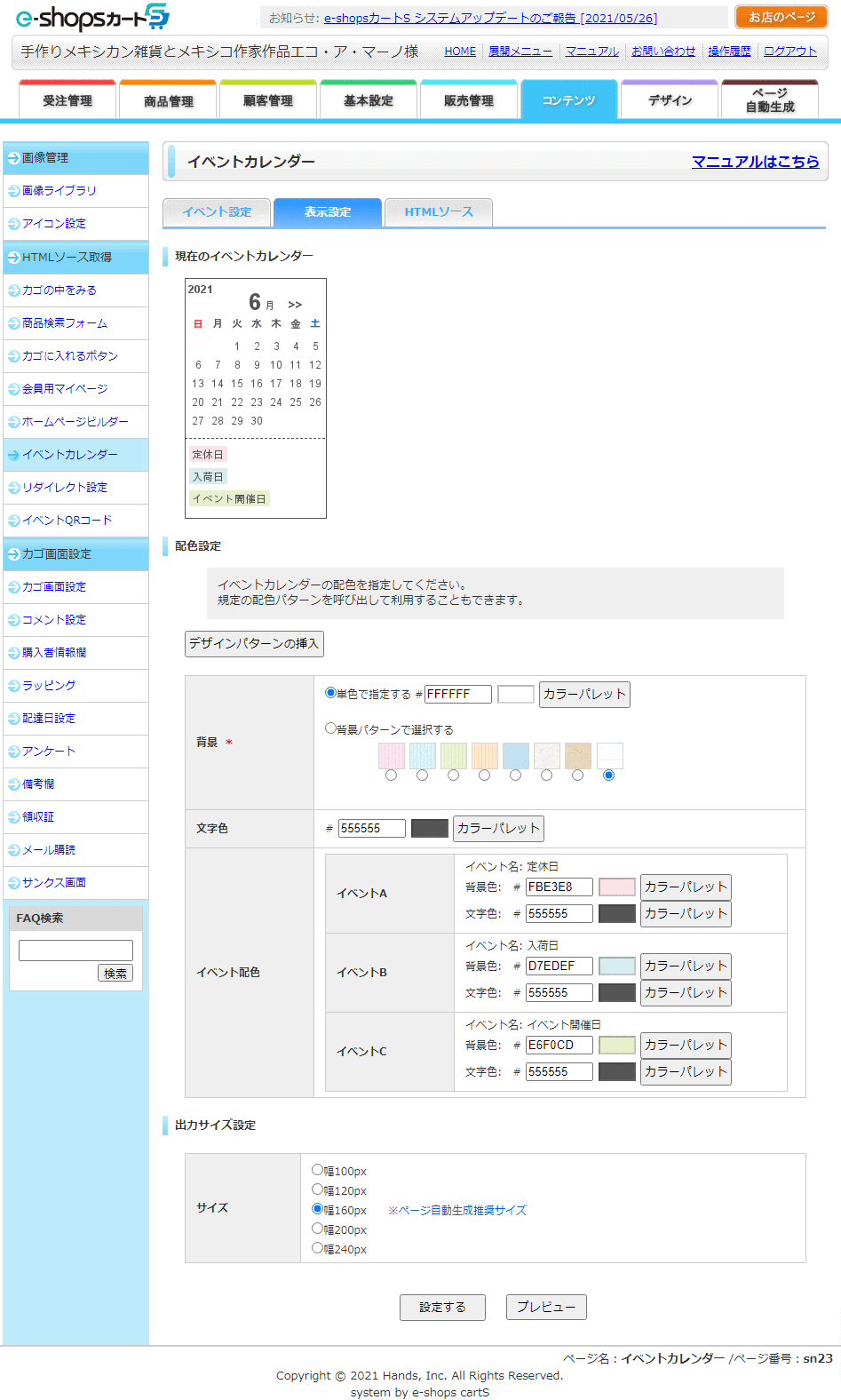Click イベントA background color swatch
841x1400 pixels.
[x=617, y=887]
